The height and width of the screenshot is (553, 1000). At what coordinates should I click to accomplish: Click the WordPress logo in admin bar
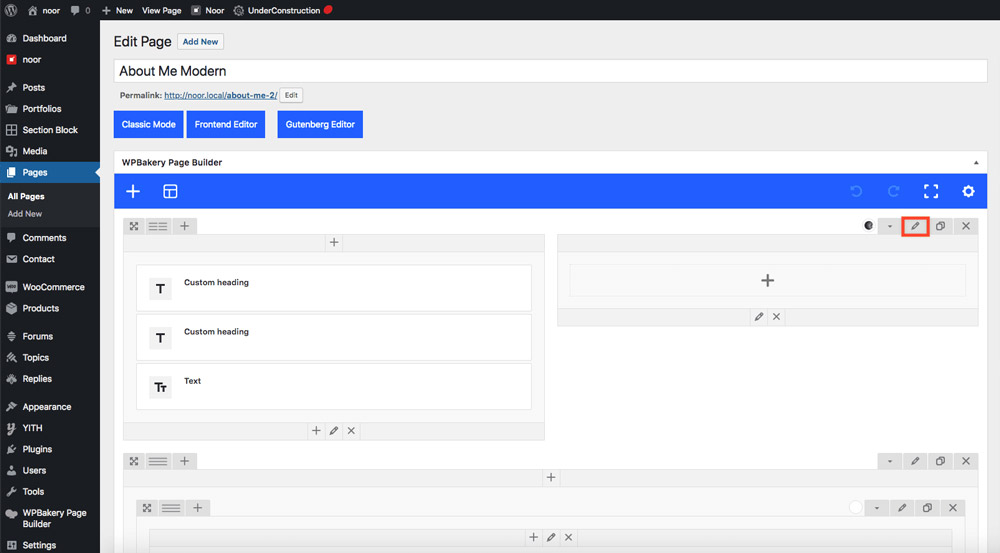(x=11, y=10)
